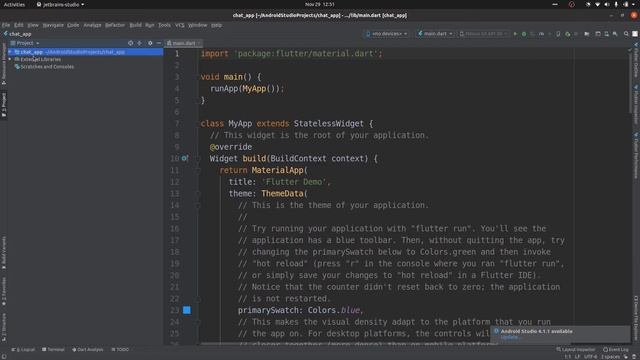640x360 pixels.
Task: Toggle the Structure side tab
Action: [x=4, y=327]
